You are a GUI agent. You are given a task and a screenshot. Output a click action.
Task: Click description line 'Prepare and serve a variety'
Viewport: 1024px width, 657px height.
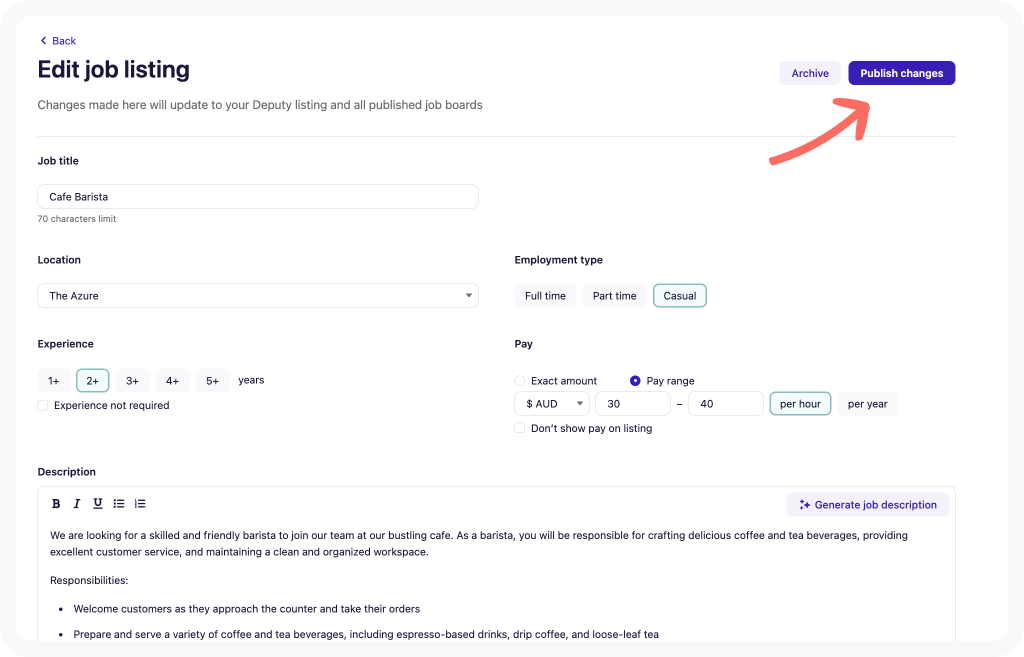click(366, 634)
